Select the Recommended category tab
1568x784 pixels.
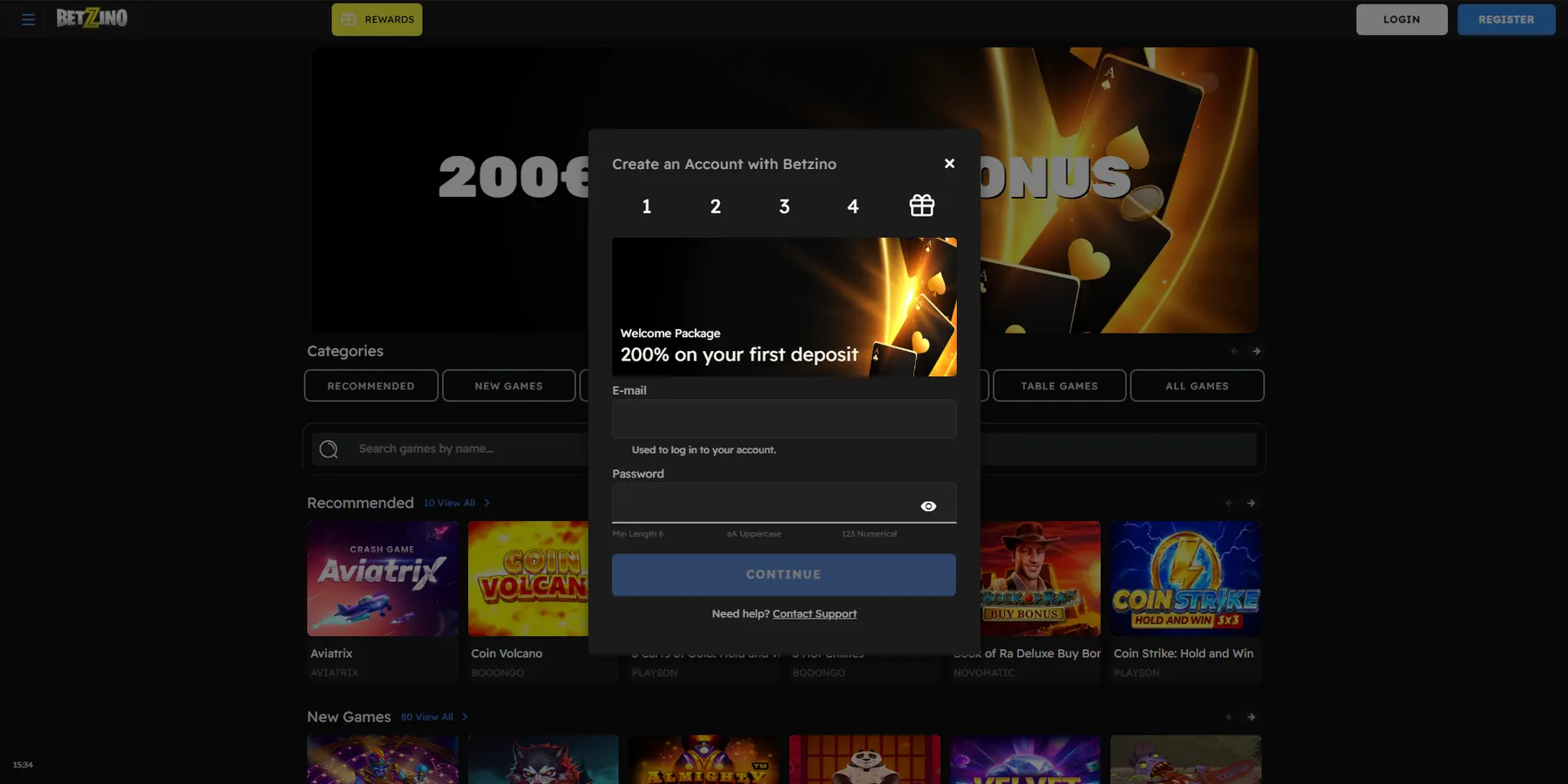(x=370, y=386)
